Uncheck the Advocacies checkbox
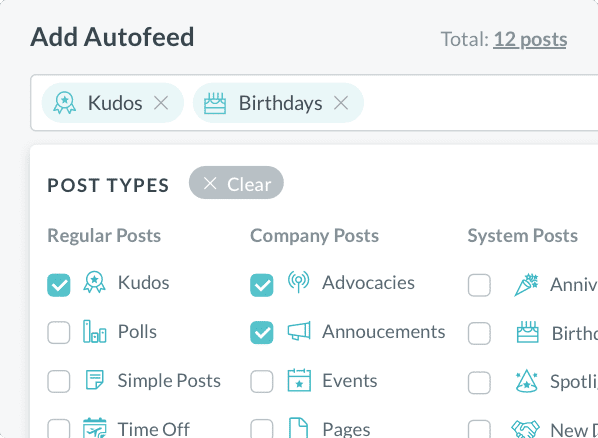Screen dimensions: 598x438 click(262, 285)
